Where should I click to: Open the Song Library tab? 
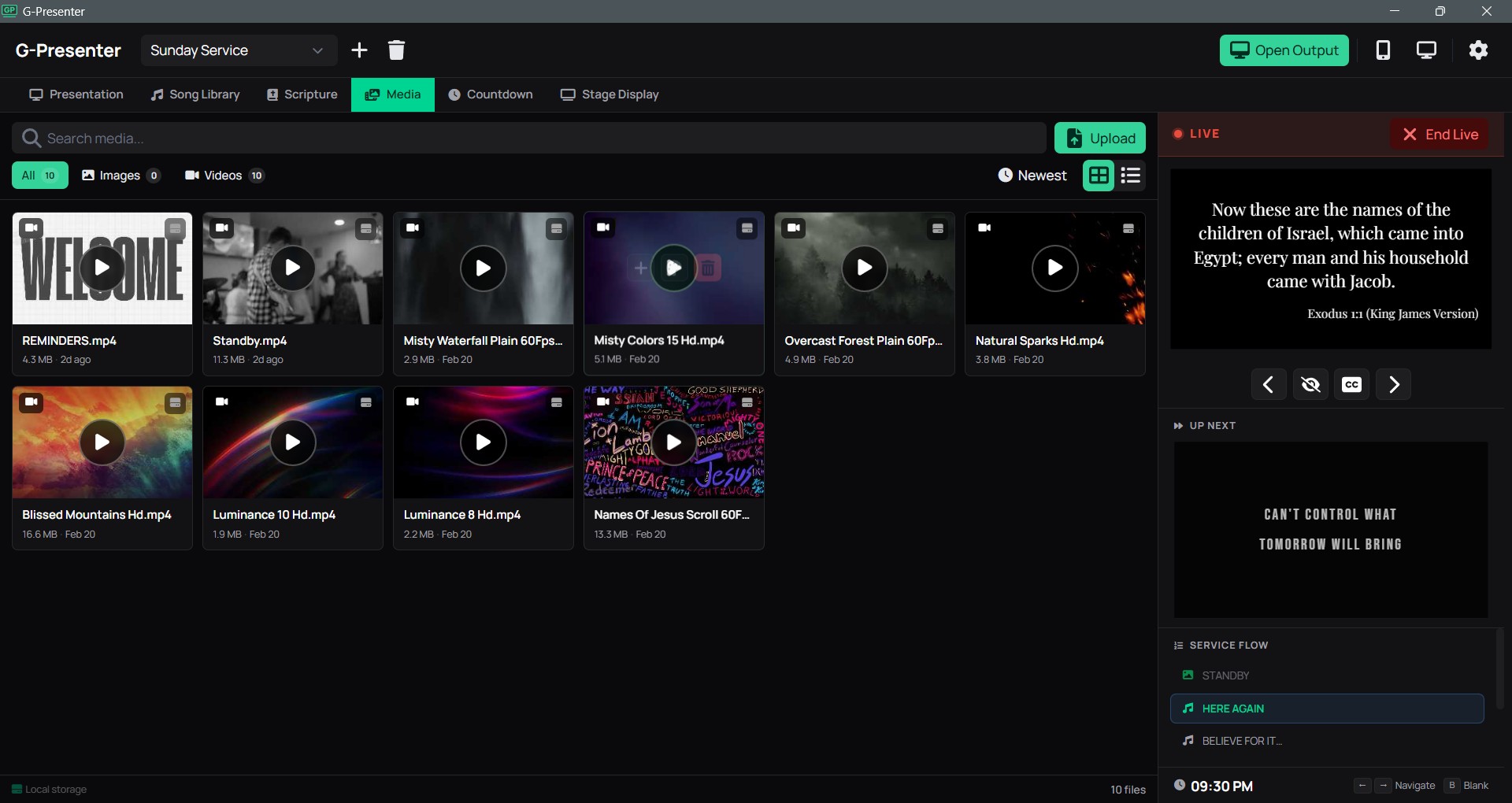(x=195, y=94)
